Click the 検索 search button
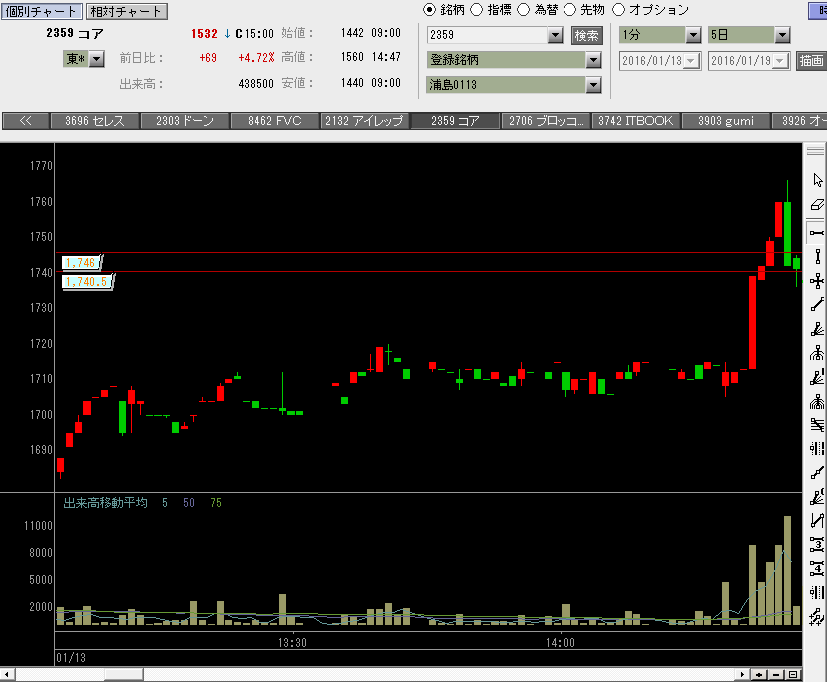 [586, 35]
